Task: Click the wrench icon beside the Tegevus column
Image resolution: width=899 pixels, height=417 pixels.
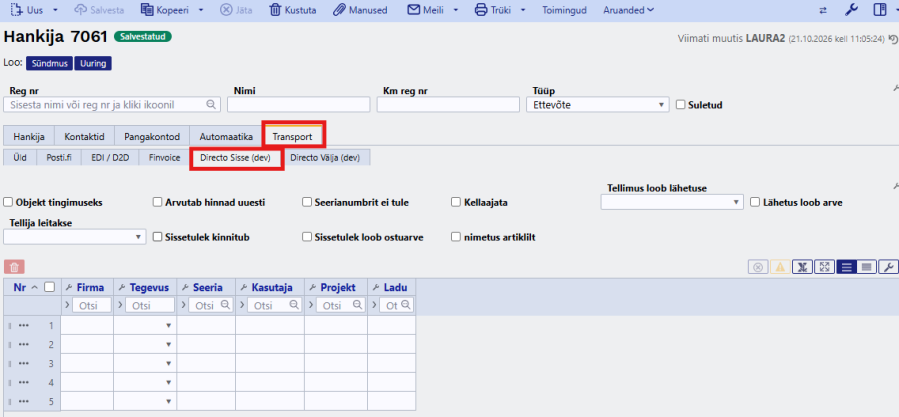Action: (123, 287)
